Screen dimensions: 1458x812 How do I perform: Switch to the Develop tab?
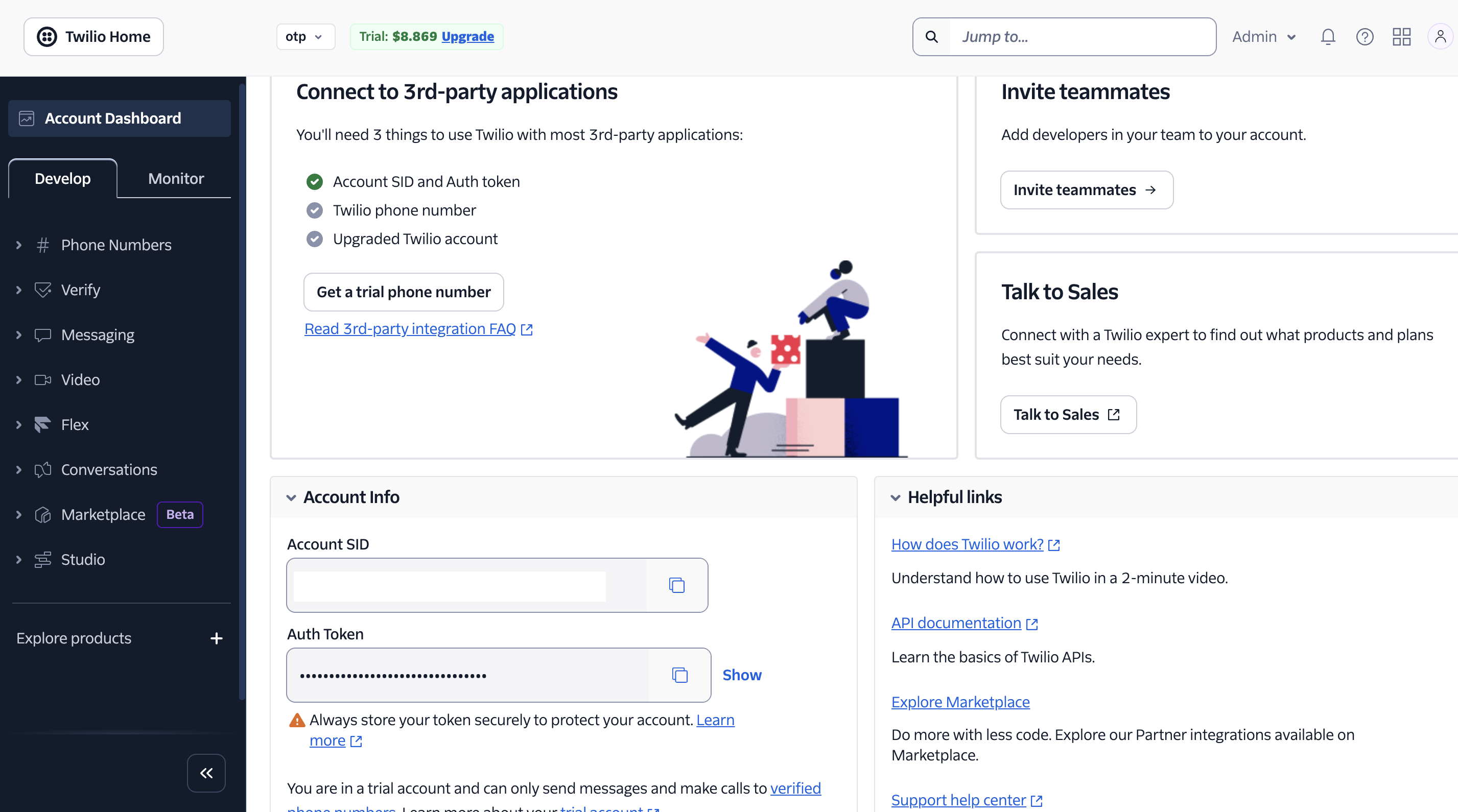pyautogui.click(x=63, y=179)
